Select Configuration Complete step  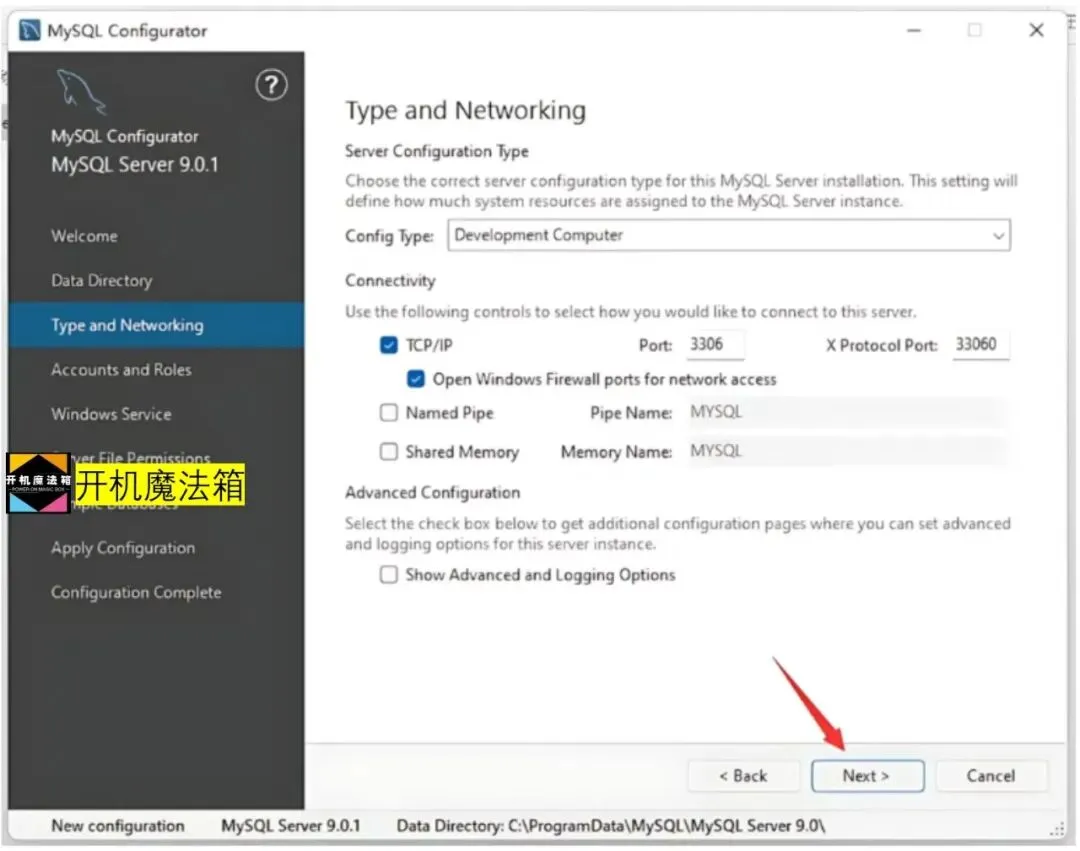coord(136,592)
